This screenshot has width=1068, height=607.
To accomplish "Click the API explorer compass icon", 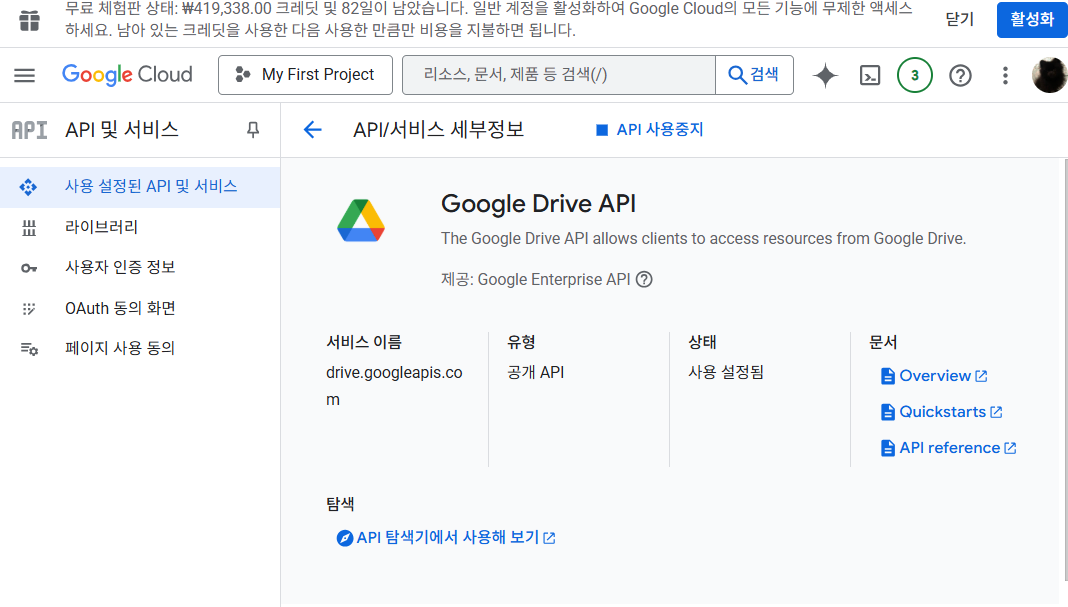I will tap(345, 538).
